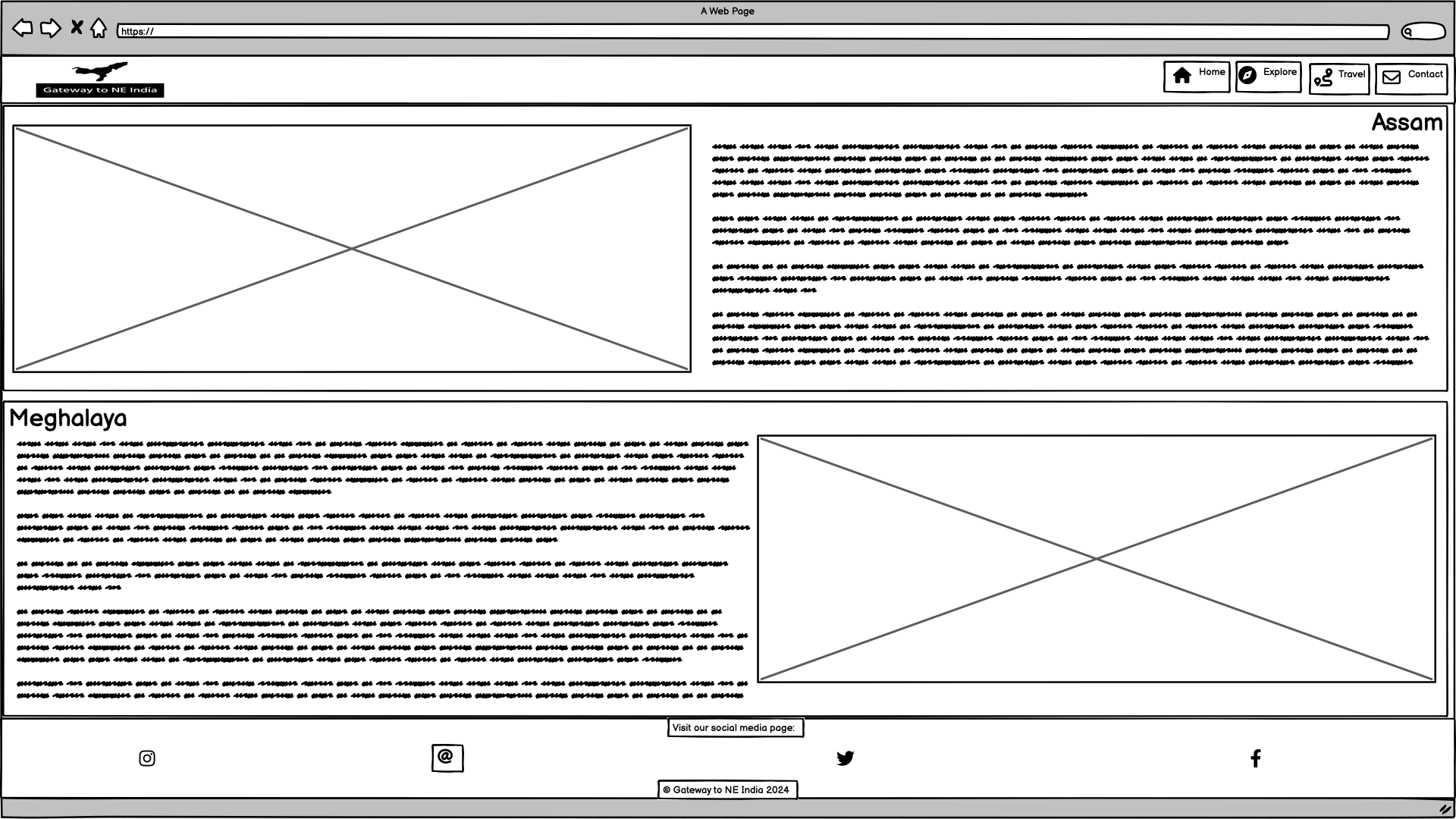Click the browser URL input field
Viewport: 1456px width, 819px height.
click(x=751, y=30)
